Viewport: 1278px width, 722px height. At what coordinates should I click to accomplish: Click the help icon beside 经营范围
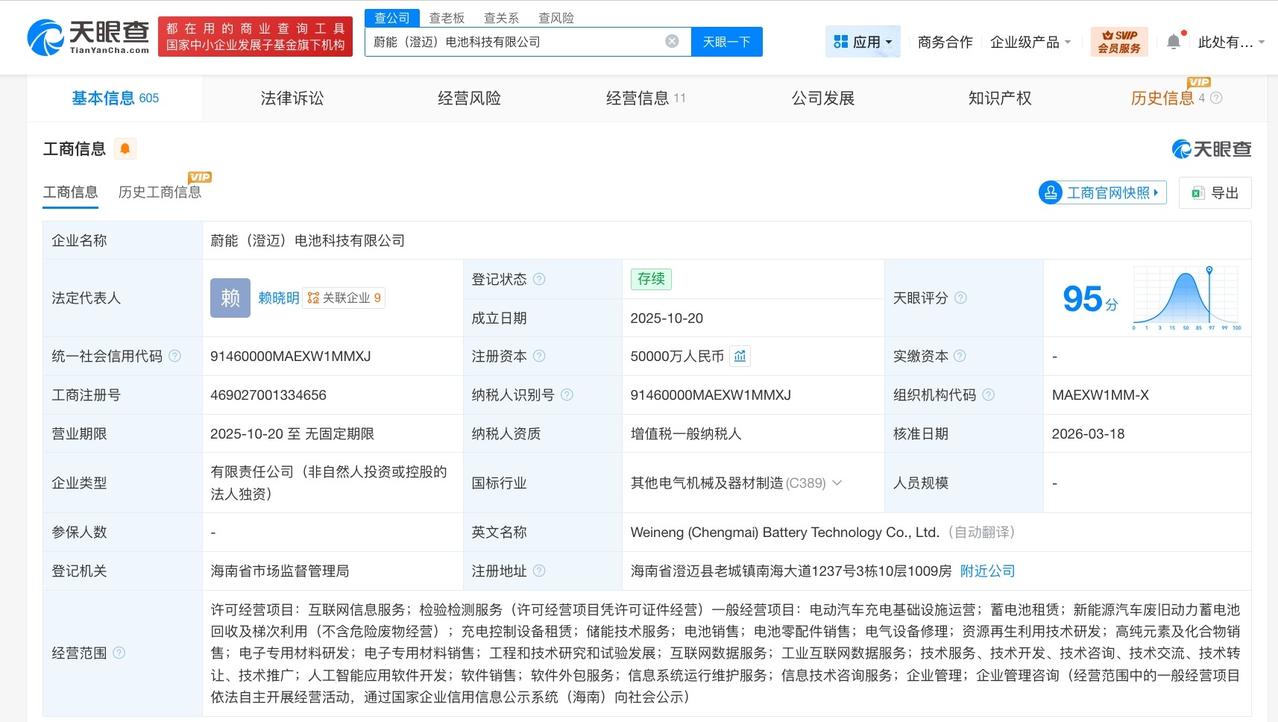point(120,652)
